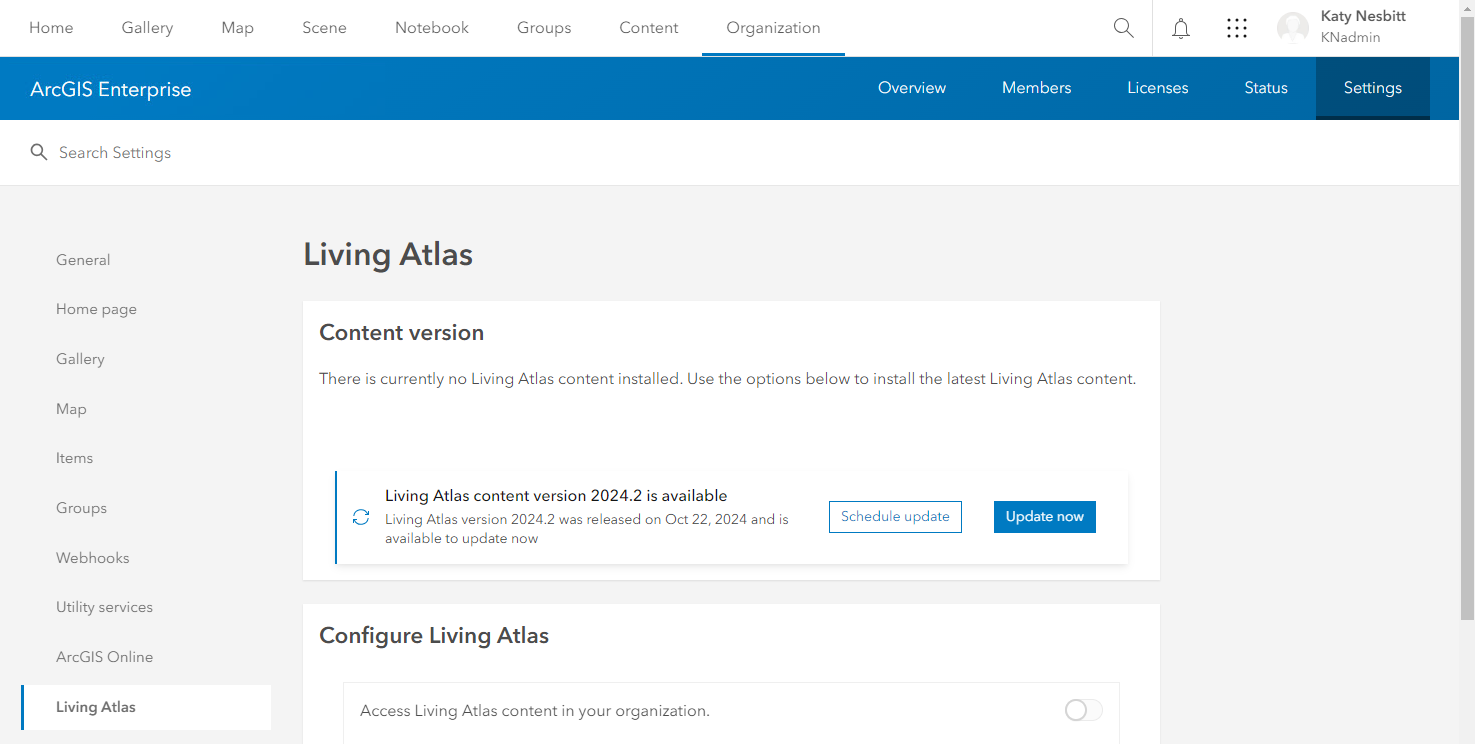Switch to the Members tab
Screen dimensions: 1475x744
(1036, 88)
